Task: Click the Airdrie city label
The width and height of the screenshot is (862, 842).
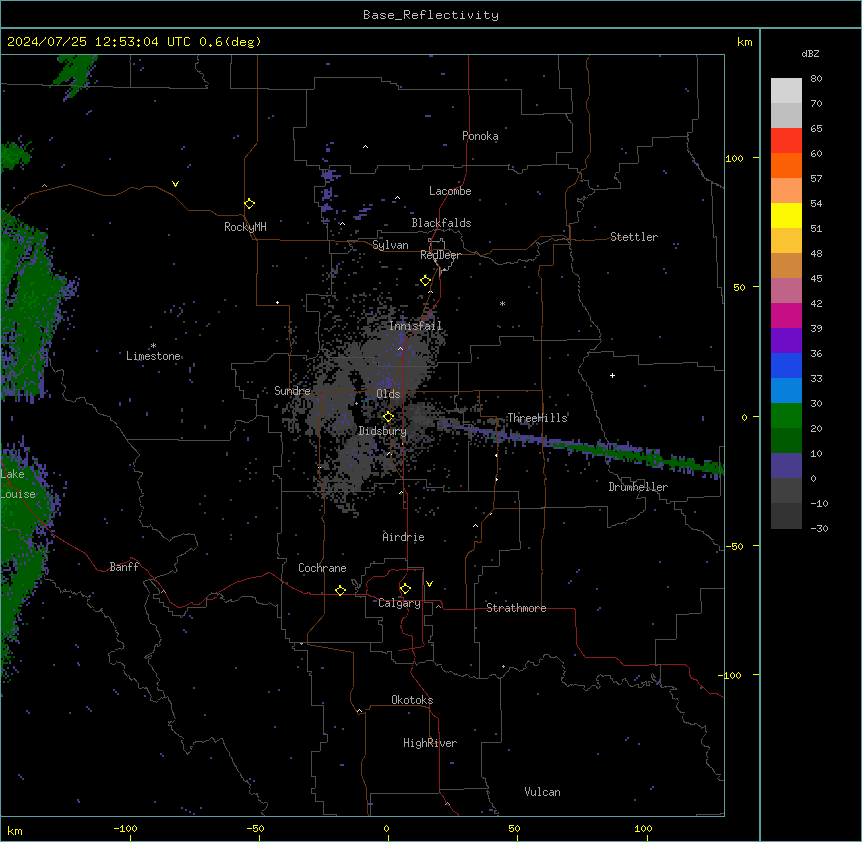Action: click(x=404, y=537)
